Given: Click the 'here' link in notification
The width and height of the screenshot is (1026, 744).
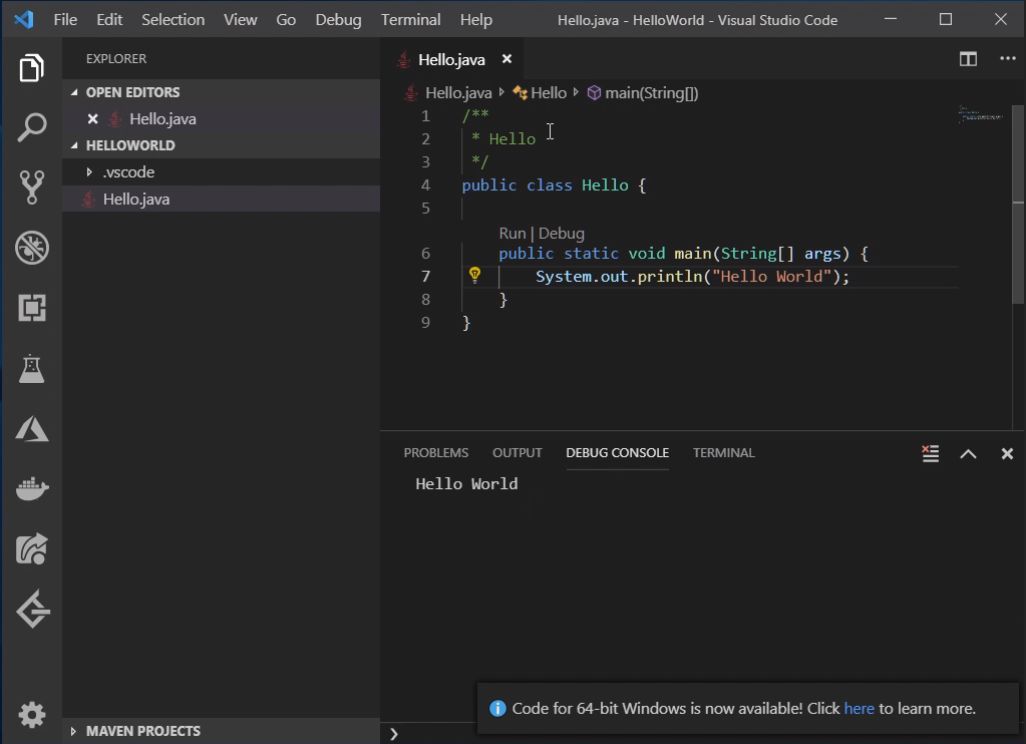Looking at the screenshot, I should pyautogui.click(x=859, y=708).
